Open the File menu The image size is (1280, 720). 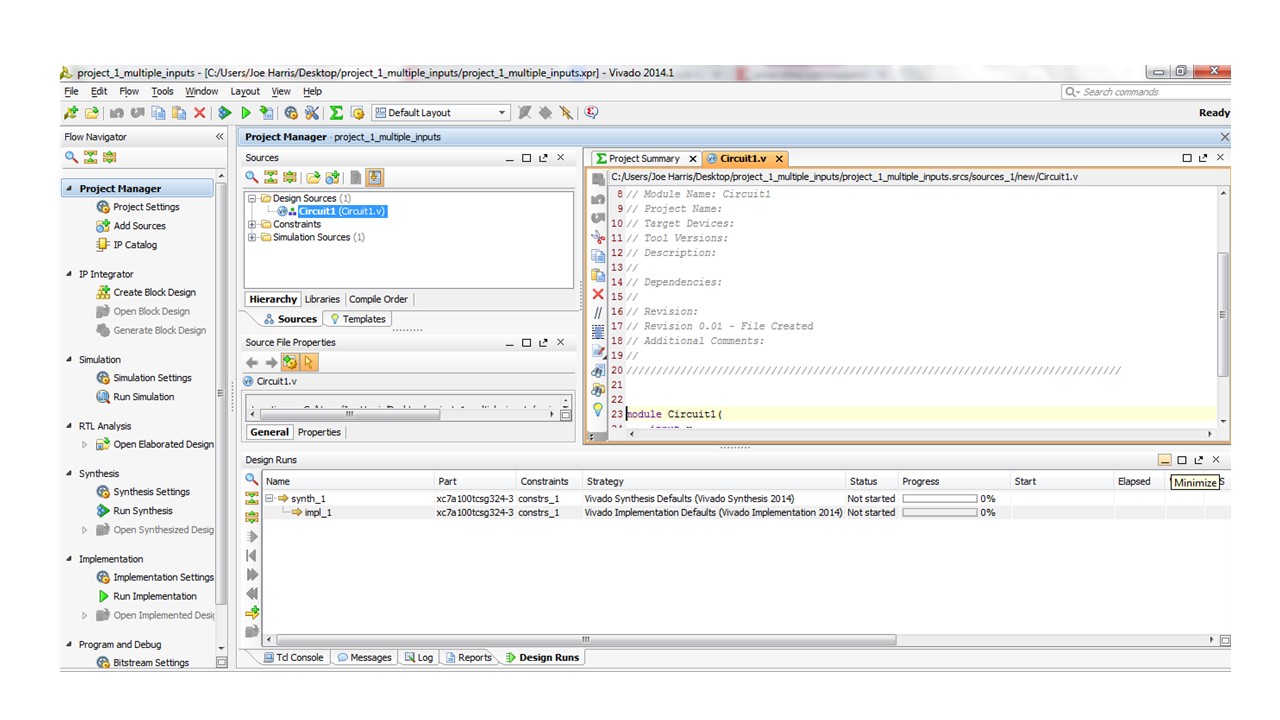[71, 91]
